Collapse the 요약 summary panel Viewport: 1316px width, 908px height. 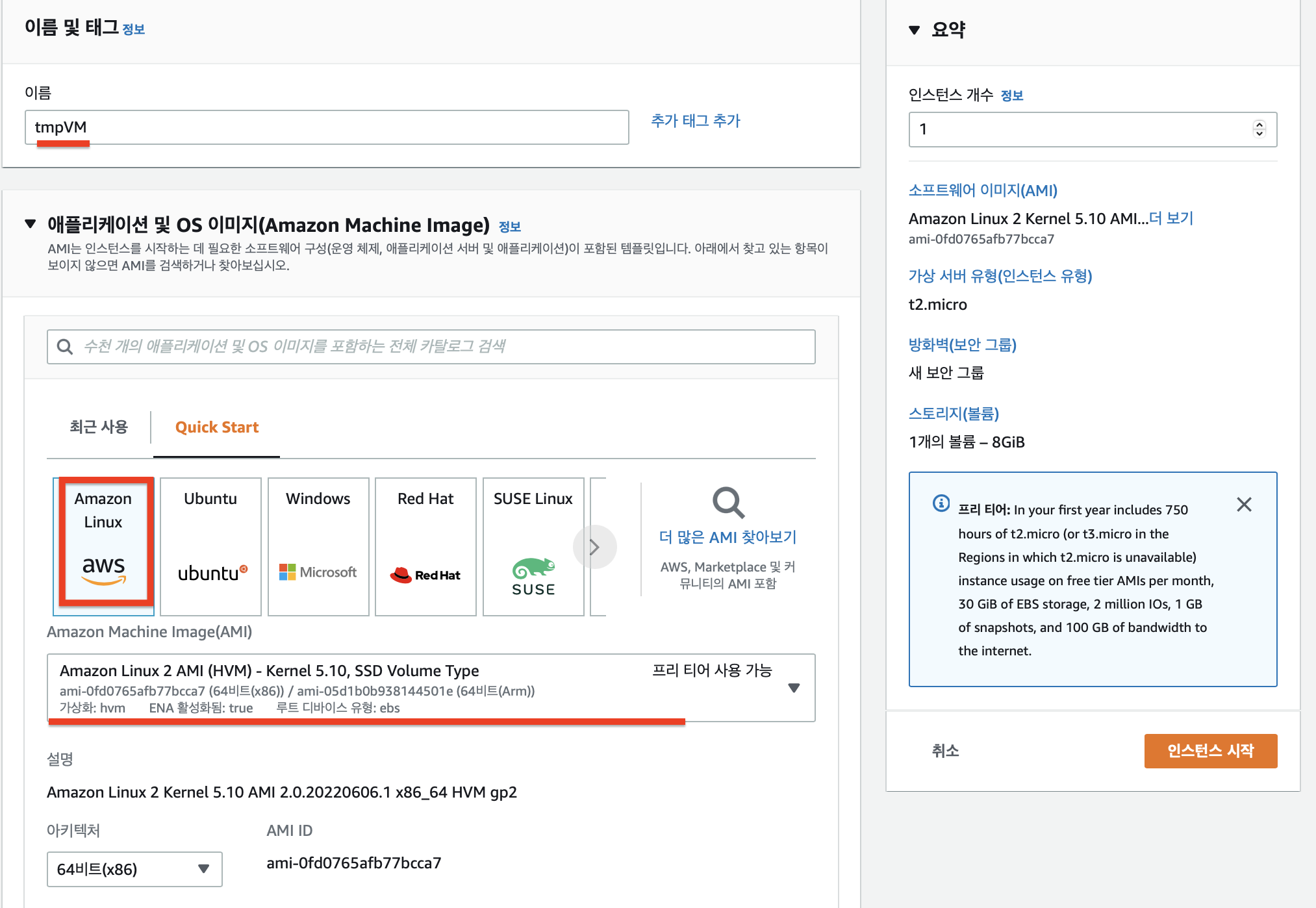point(914,30)
